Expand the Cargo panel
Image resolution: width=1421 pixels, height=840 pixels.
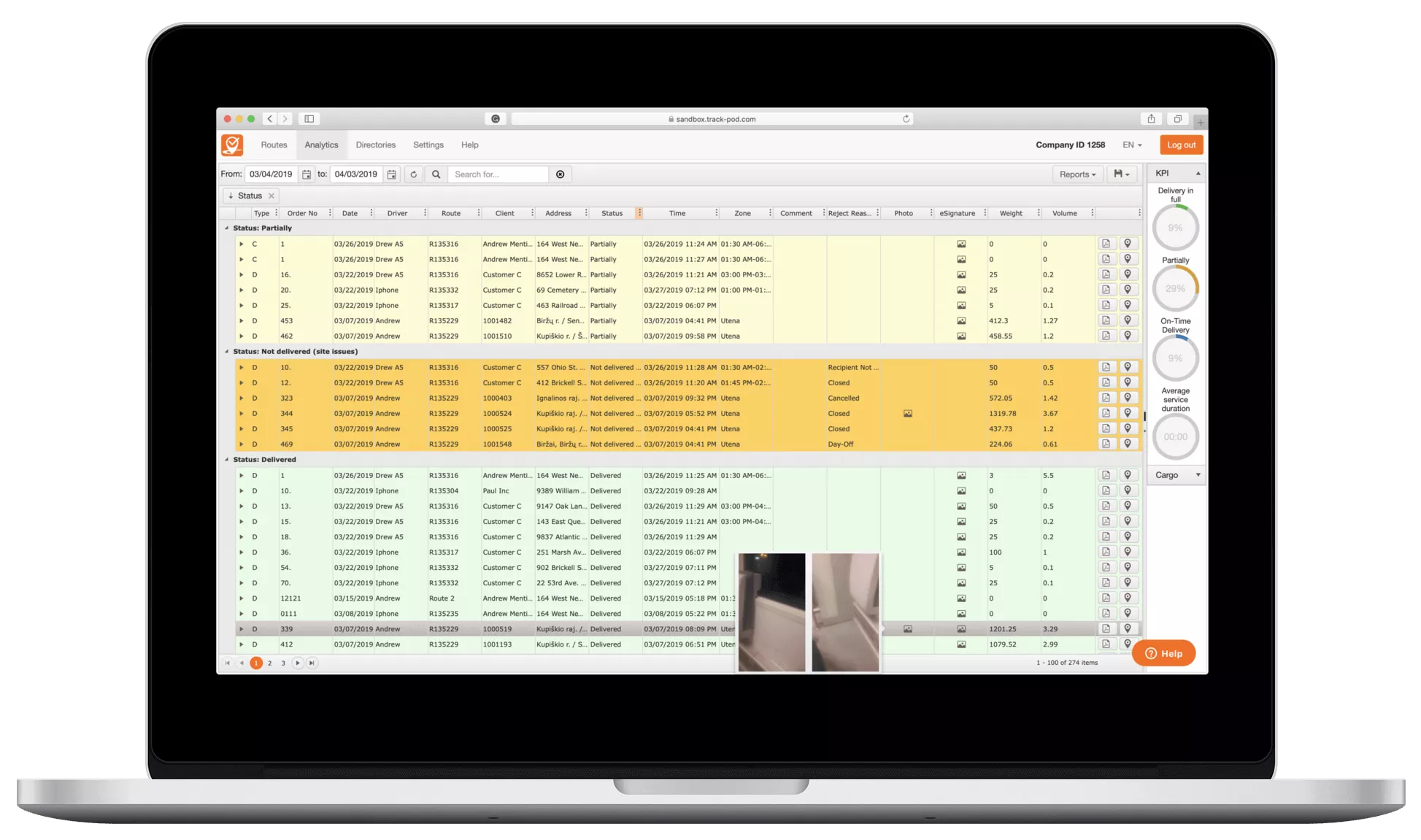tap(1177, 475)
